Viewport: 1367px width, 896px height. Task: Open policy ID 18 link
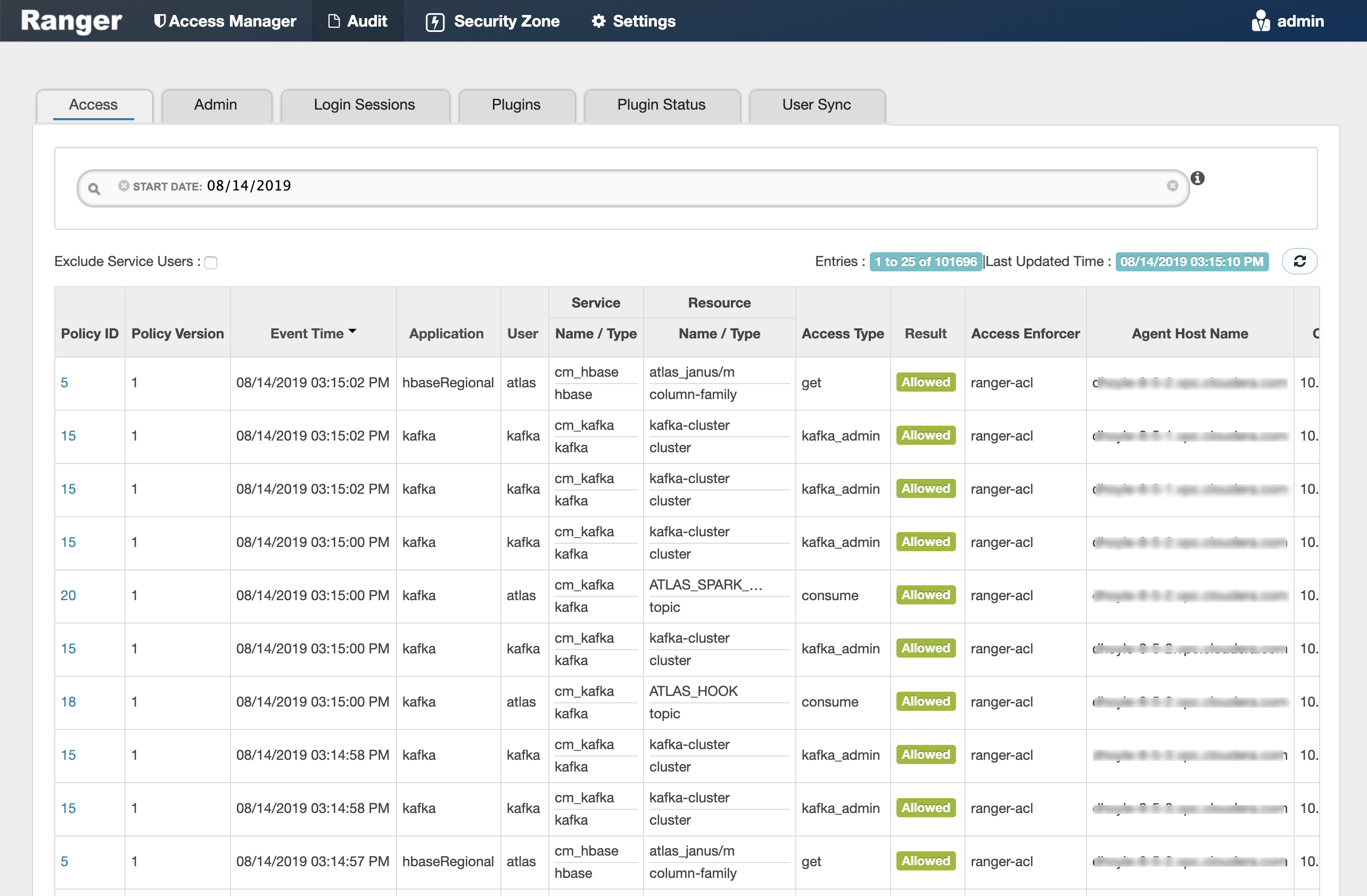tap(68, 701)
